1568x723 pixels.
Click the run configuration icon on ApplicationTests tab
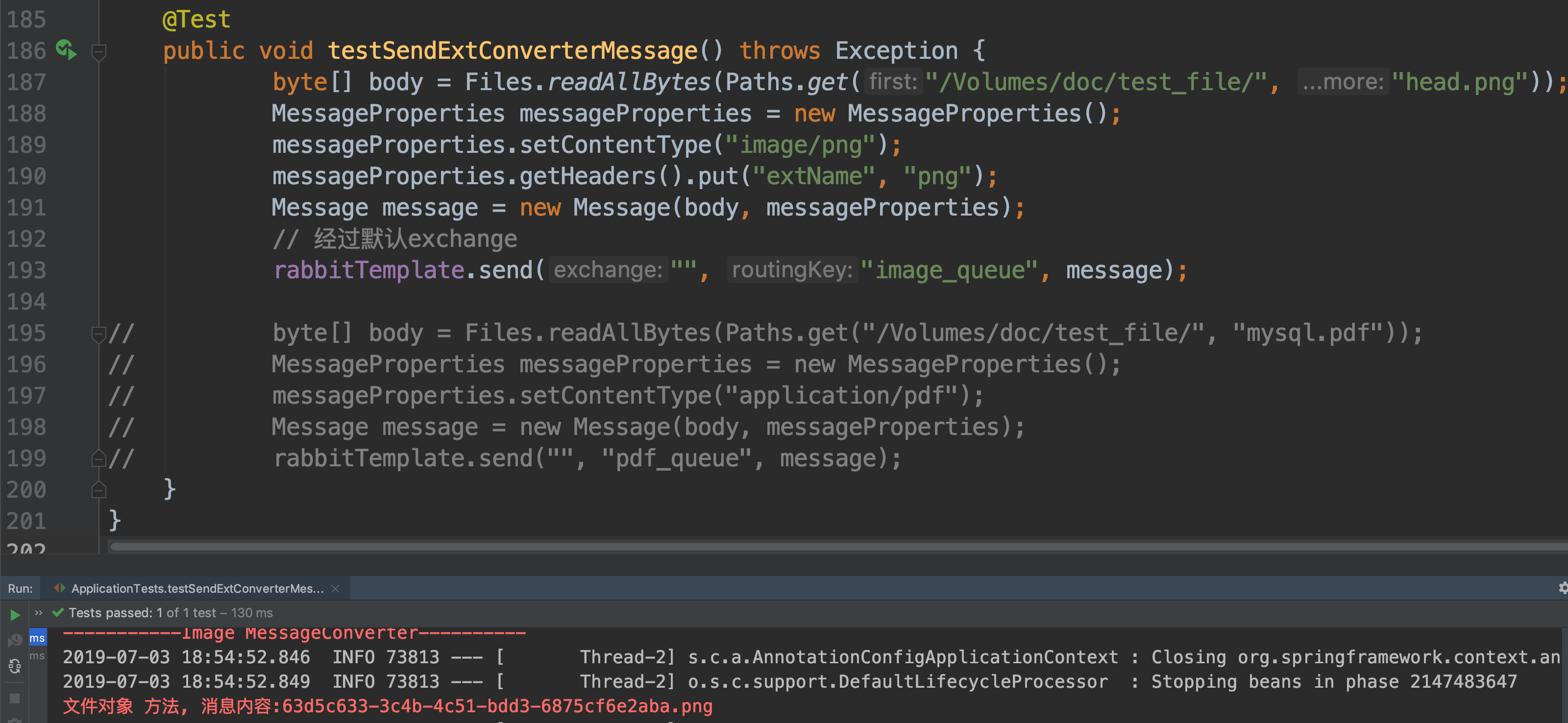60,588
